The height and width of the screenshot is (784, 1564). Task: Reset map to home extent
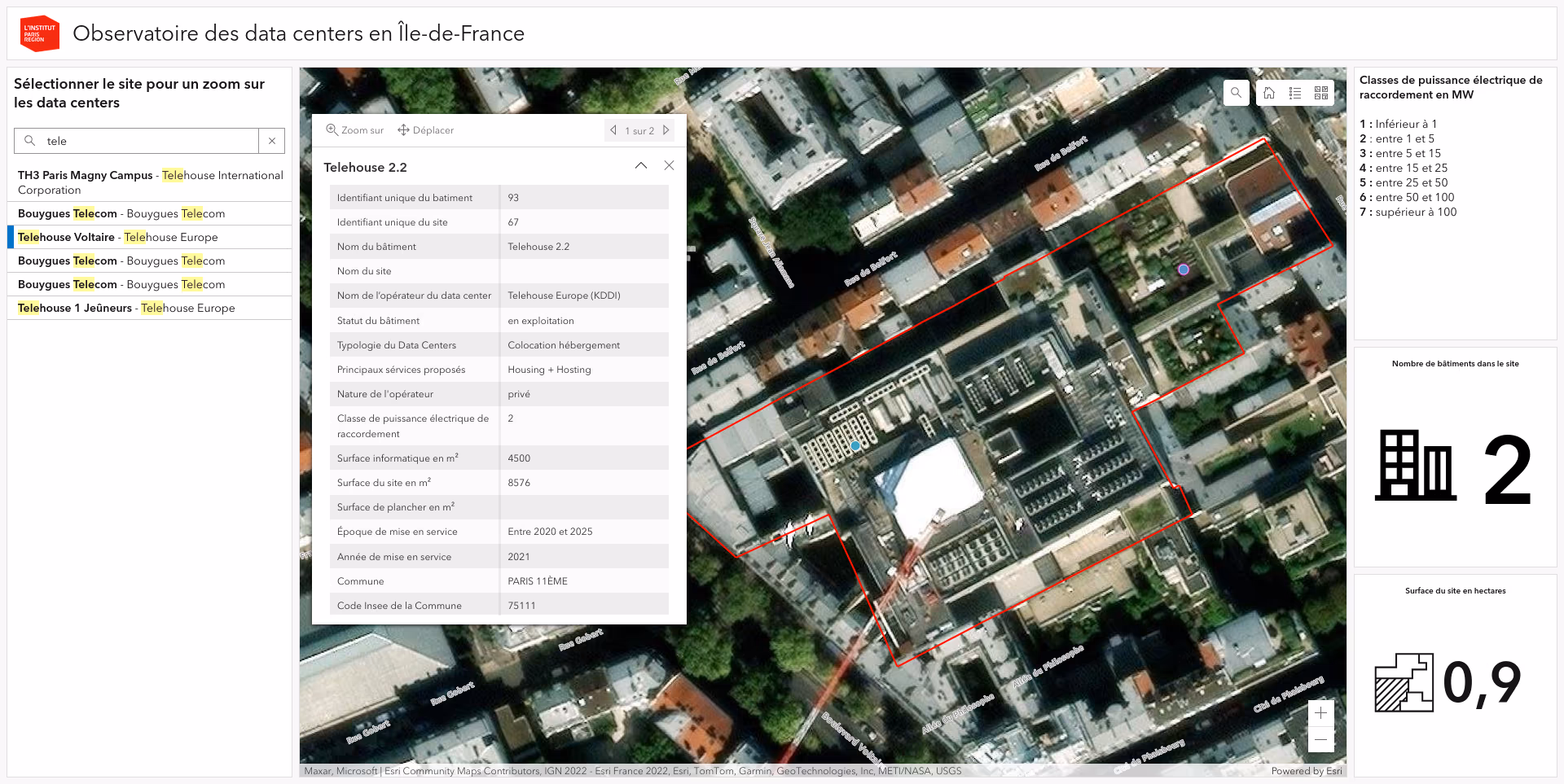1269,93
